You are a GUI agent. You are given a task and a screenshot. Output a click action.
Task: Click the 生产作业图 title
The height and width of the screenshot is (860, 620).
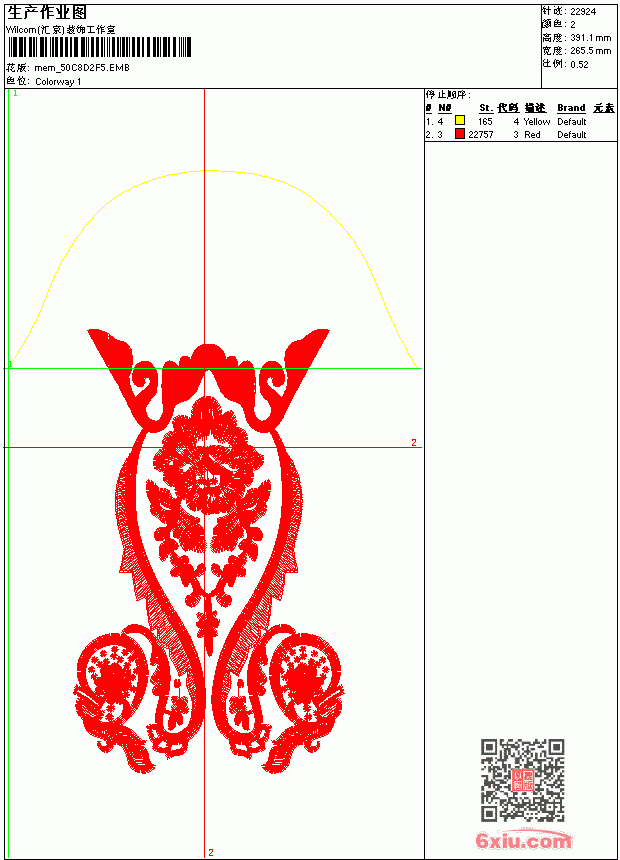(47, 12)
